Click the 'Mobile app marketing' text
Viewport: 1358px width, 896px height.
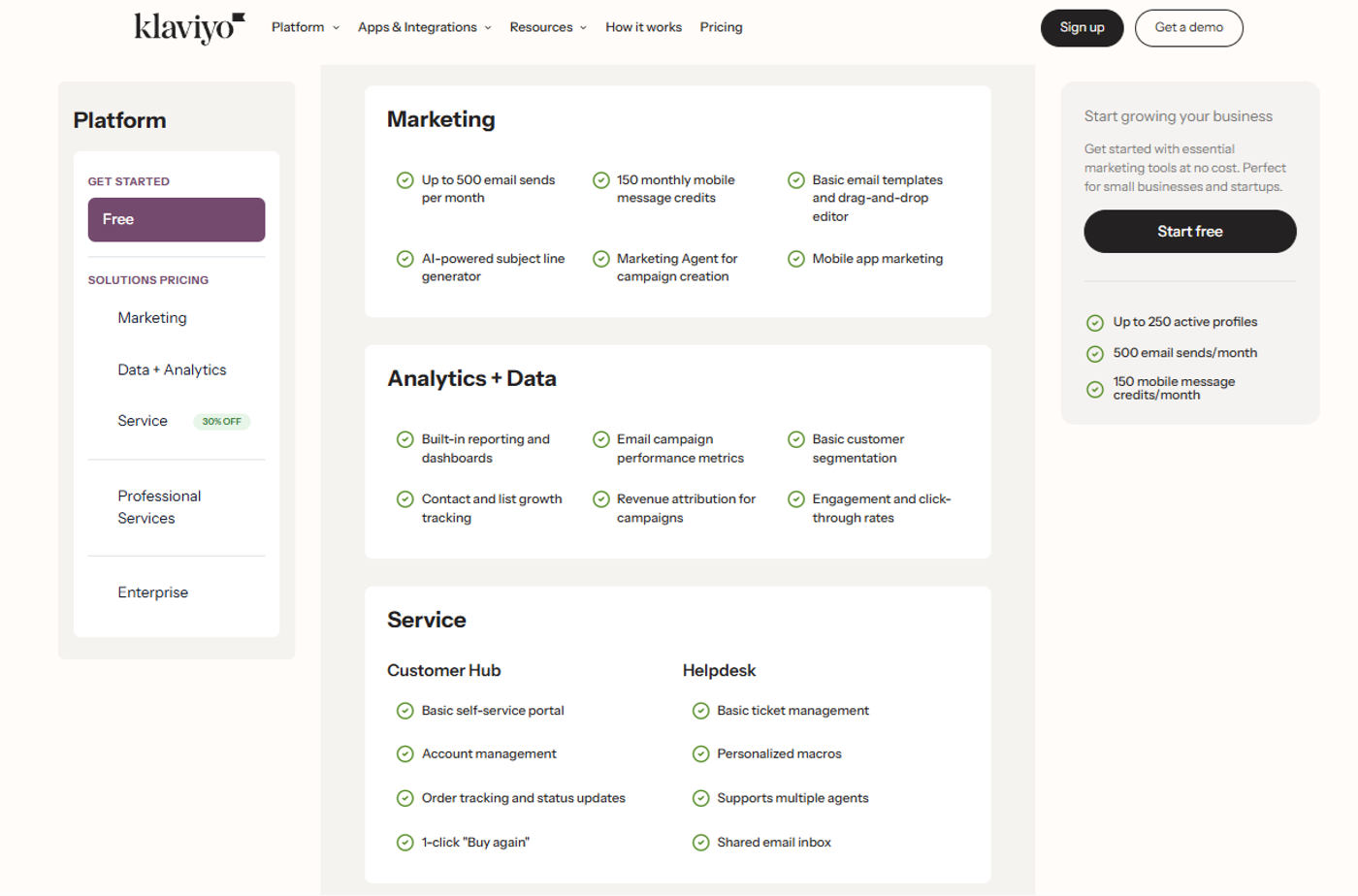point(878,259)
